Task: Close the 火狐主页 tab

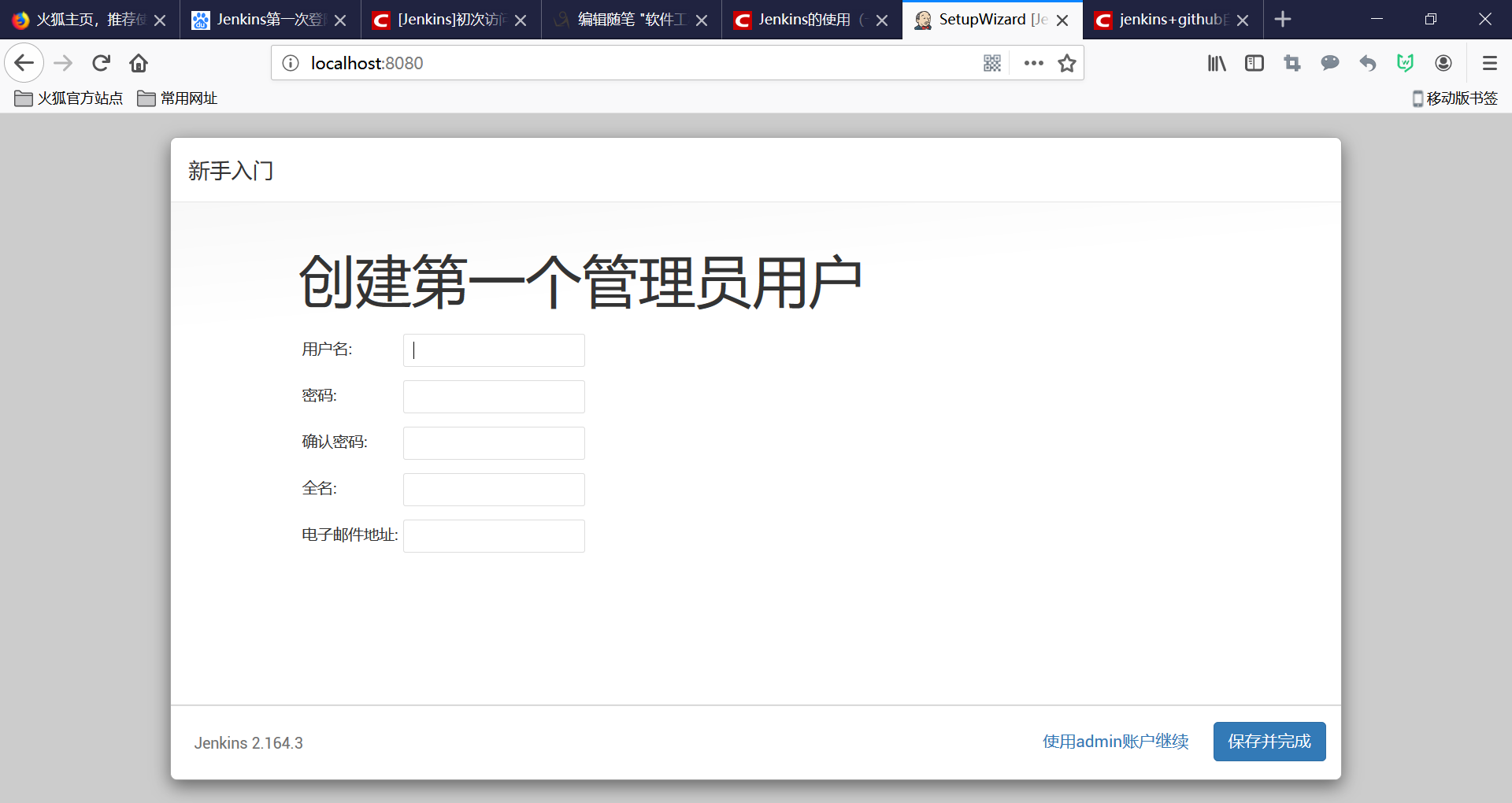Action: point(160,20)
